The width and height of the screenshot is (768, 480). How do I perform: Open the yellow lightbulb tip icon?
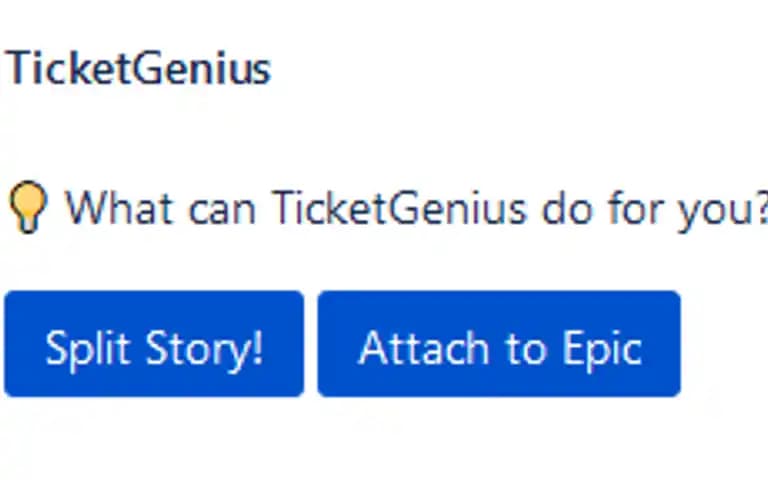[x=28, y=207]
